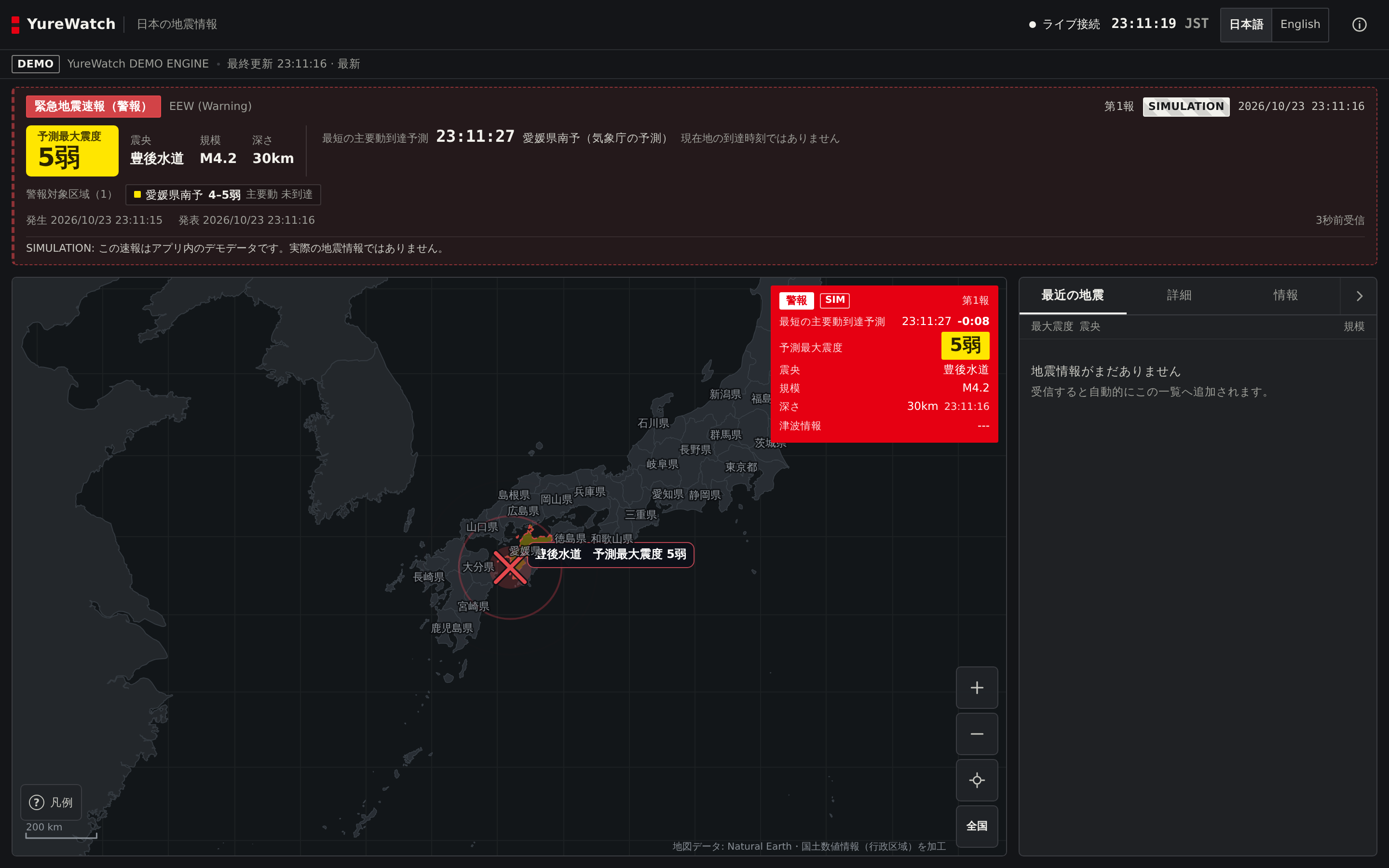Open the 情報 tab
Viewport: 1389px width, 868px height.
coord(1285,296)
